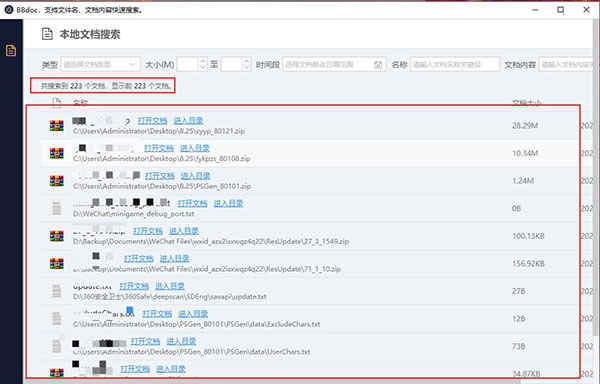Screen dimensions: 600x384
Task: Focus the 名称 file name input
Action: (x=455, y=65)
